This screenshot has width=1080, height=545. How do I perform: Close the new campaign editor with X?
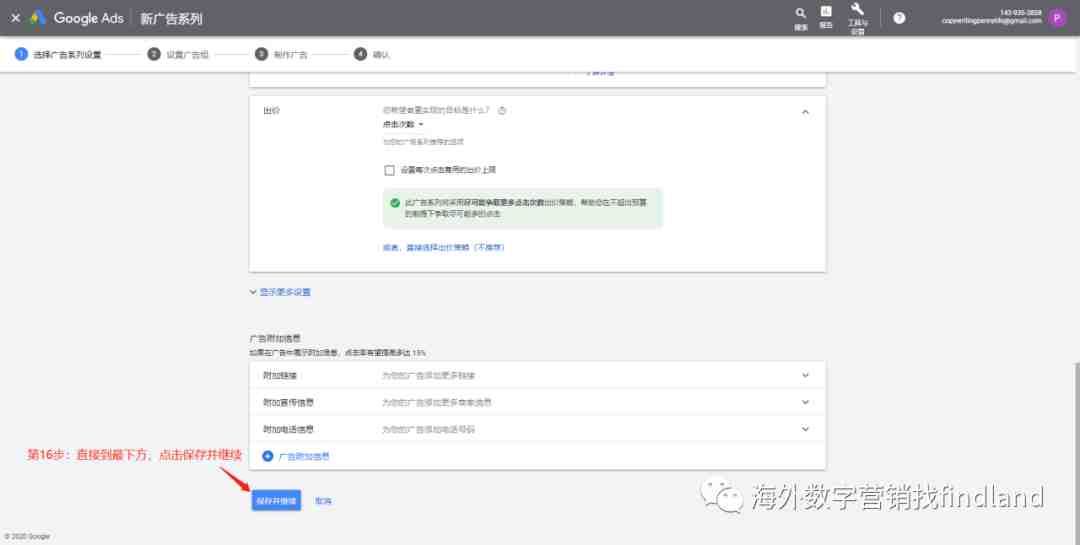coord(15,18)
